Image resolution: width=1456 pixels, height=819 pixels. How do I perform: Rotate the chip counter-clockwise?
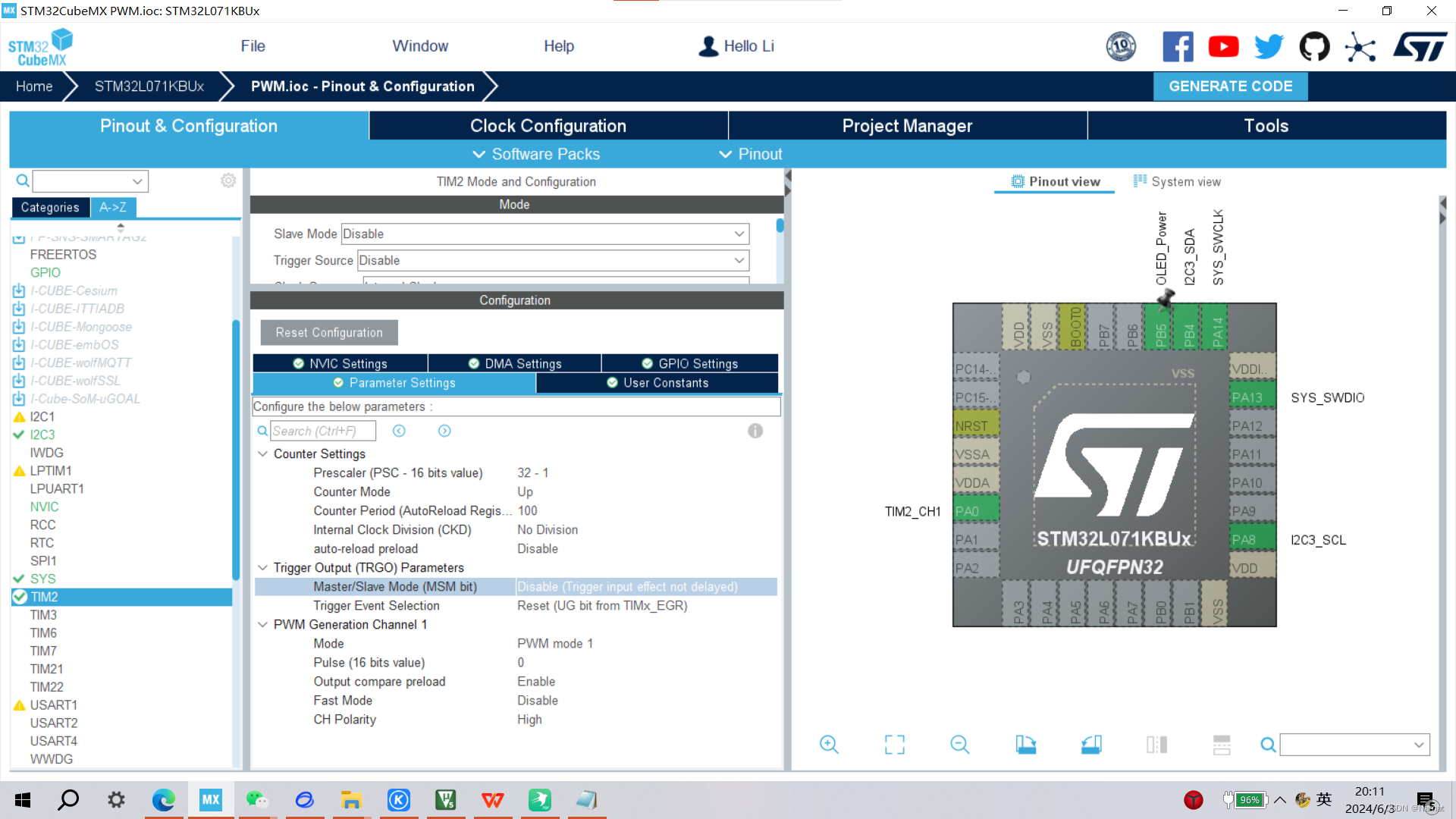pyautogui.click(x=1091, y=745)
